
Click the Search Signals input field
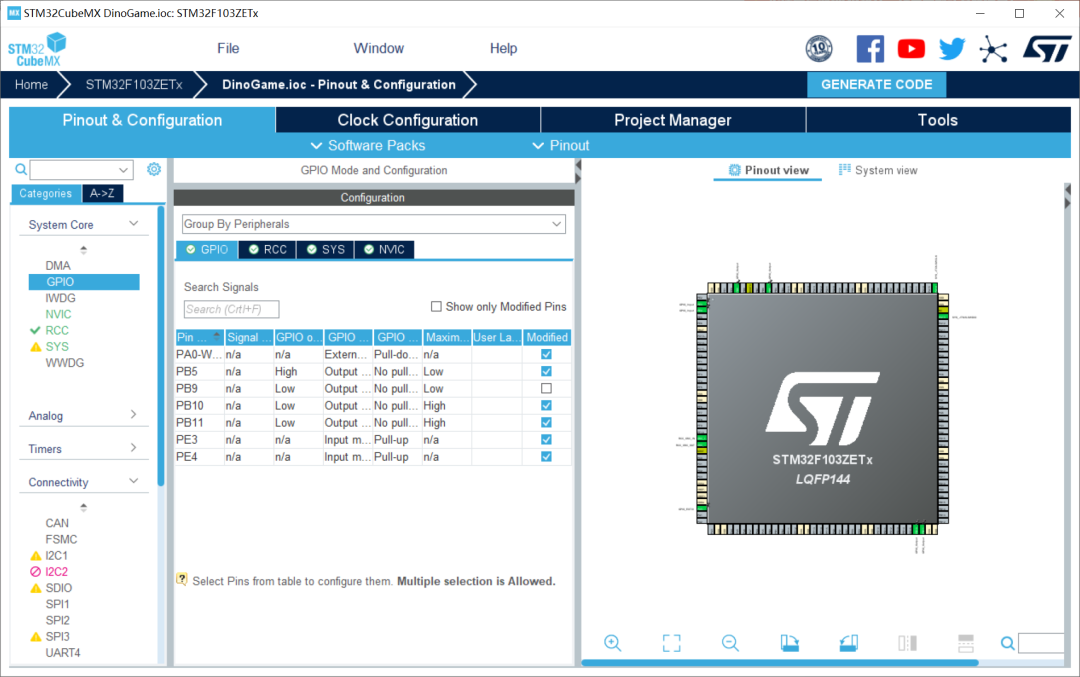pos(231,309)
